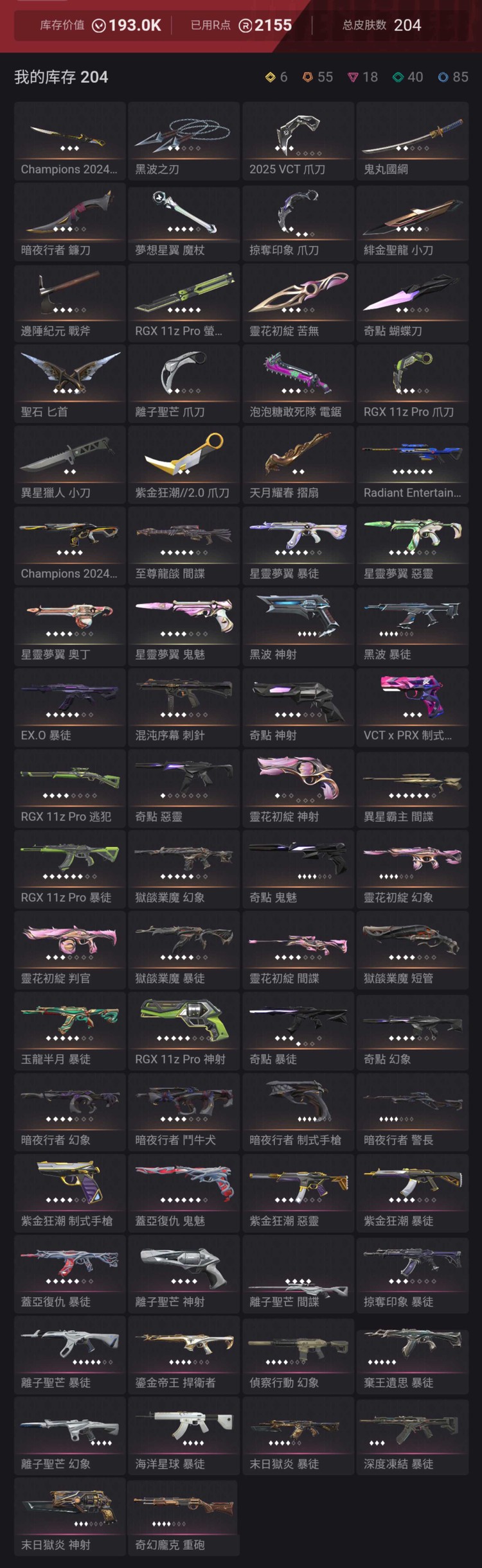Select the 奇幻龐克 重砲 skin card
The image size is (482, 1568).
tap(184, 1517)
